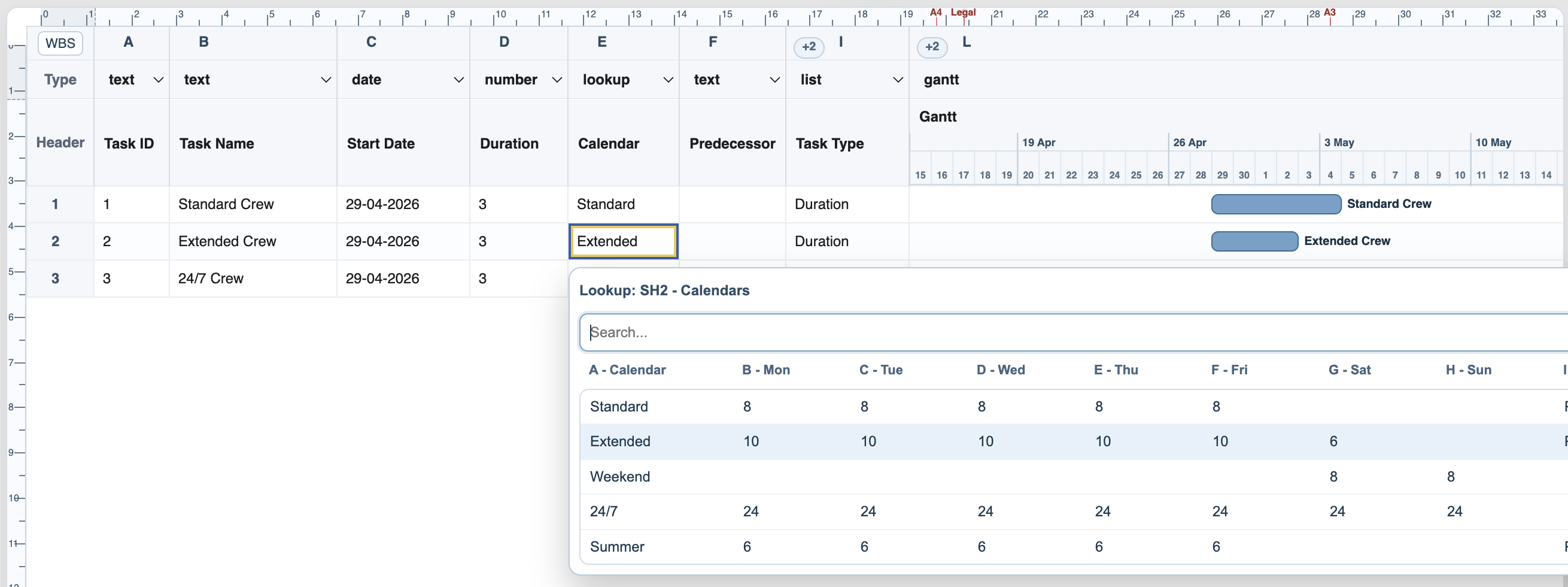The height and width of the screenshot is (587, 1568).
Task: Click Standard Crew Gantt bar
Action: point(1276,205)
